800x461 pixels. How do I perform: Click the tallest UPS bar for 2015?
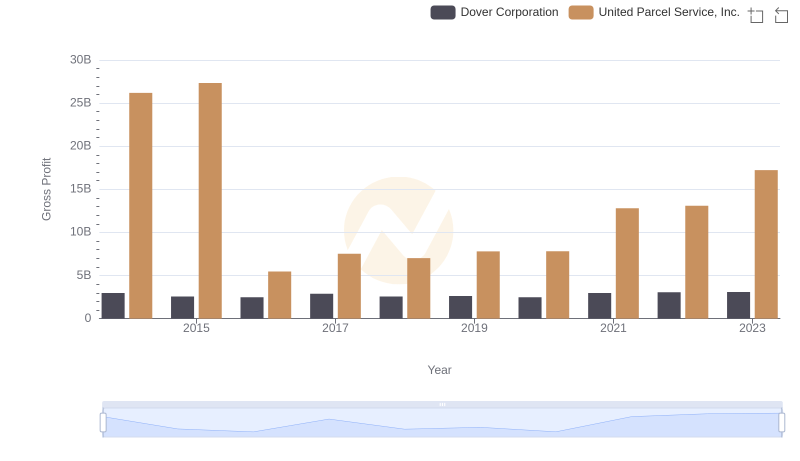210,200
